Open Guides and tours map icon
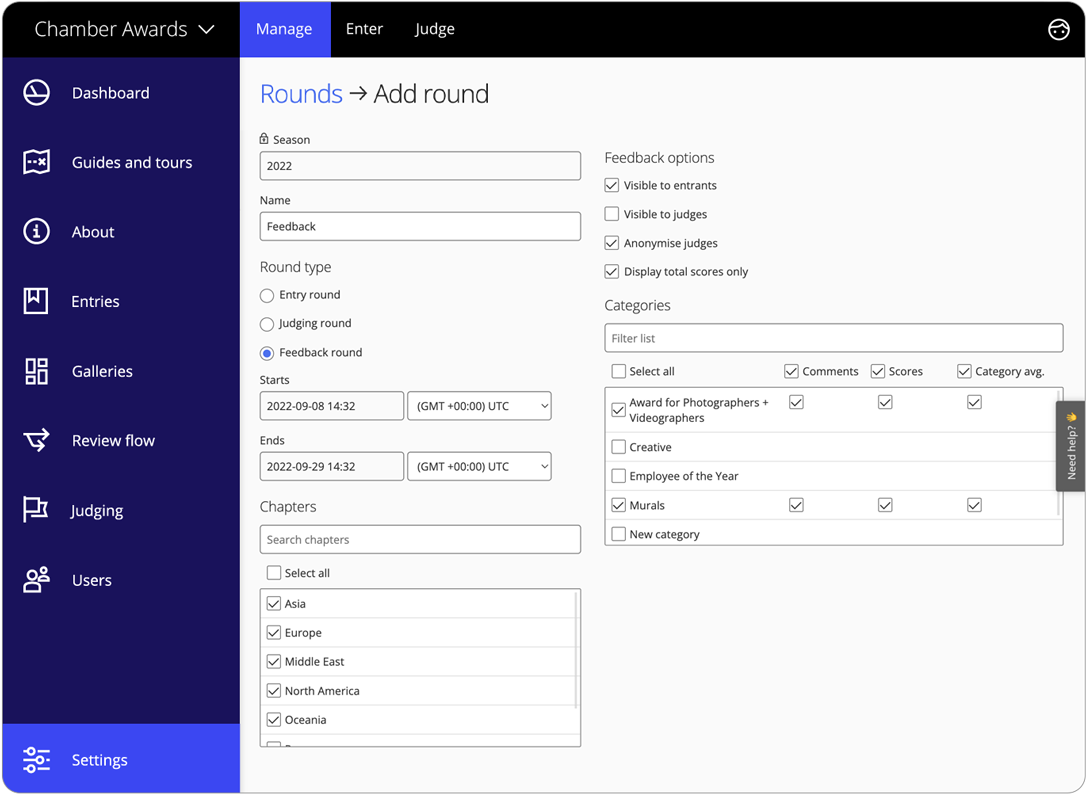 [x=37, y=162]
